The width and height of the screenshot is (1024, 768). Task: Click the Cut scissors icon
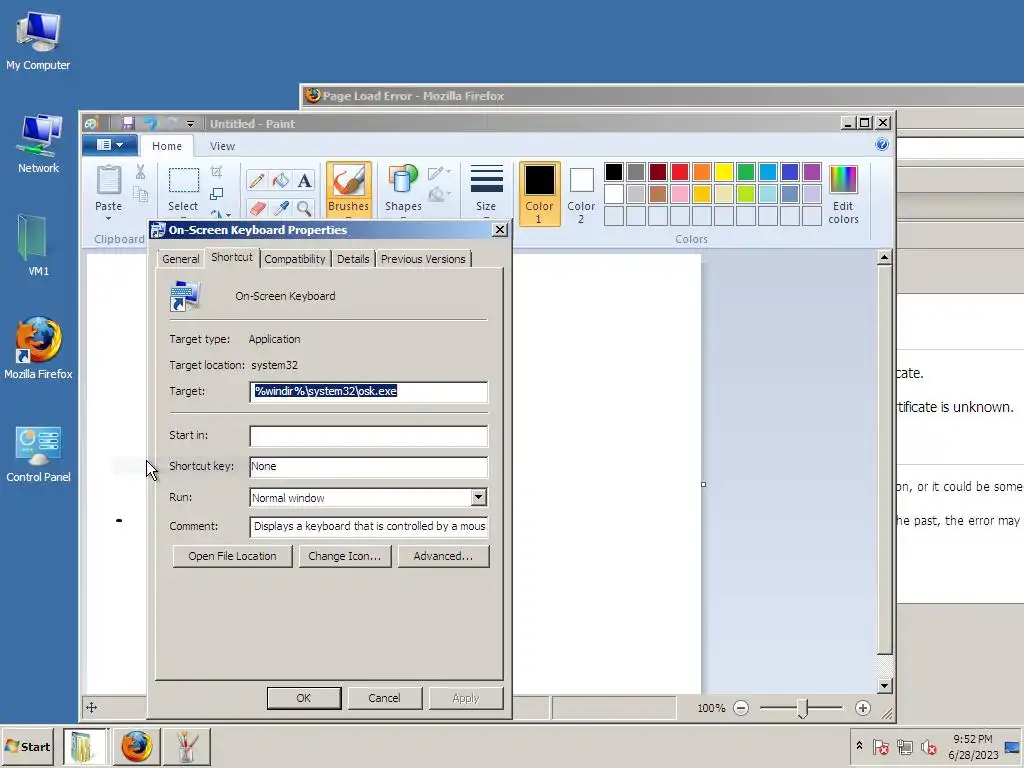click(x=140, y=172)
